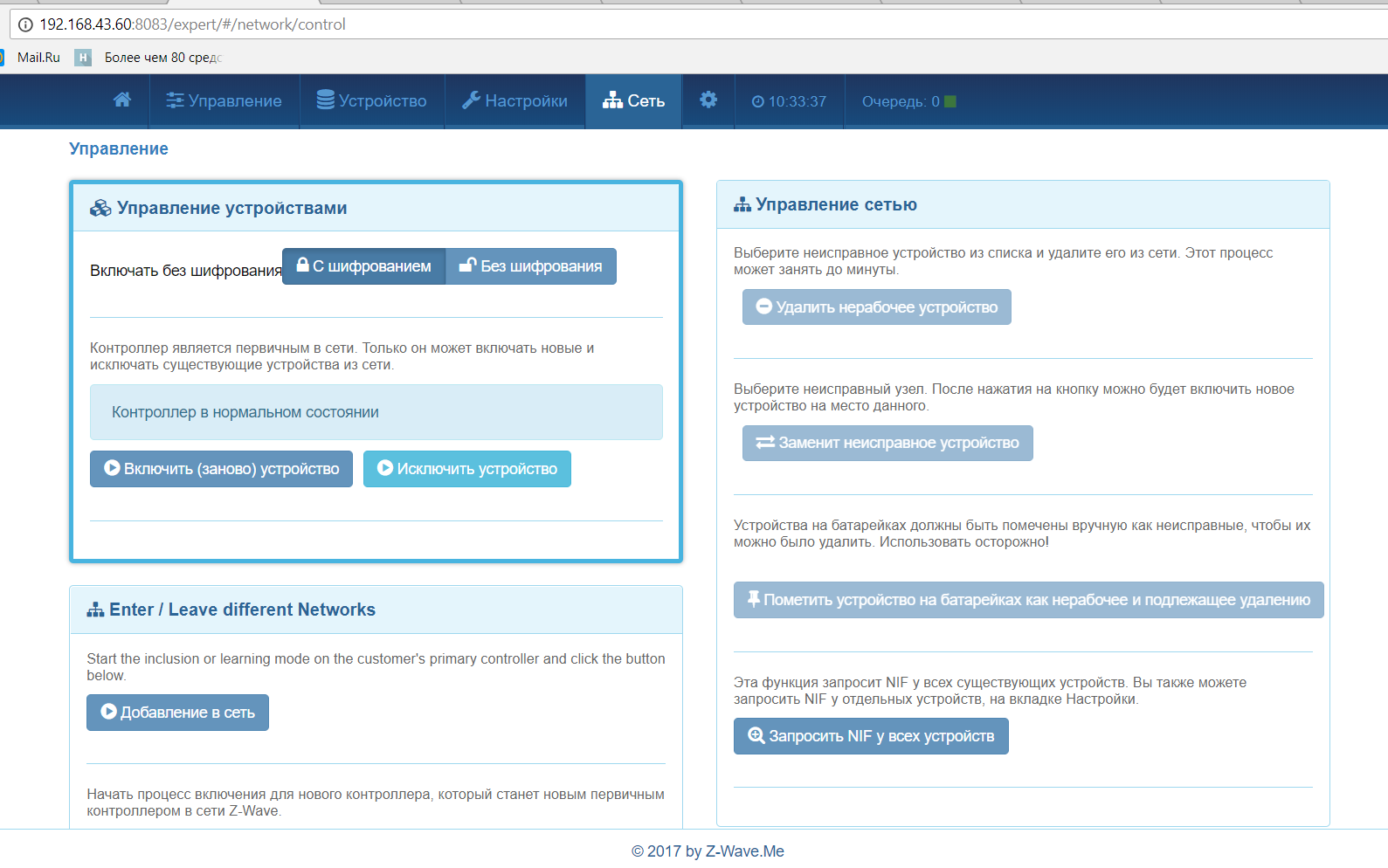
Task: Click the sliders icon beside Управление
Action: click(175, 100)
